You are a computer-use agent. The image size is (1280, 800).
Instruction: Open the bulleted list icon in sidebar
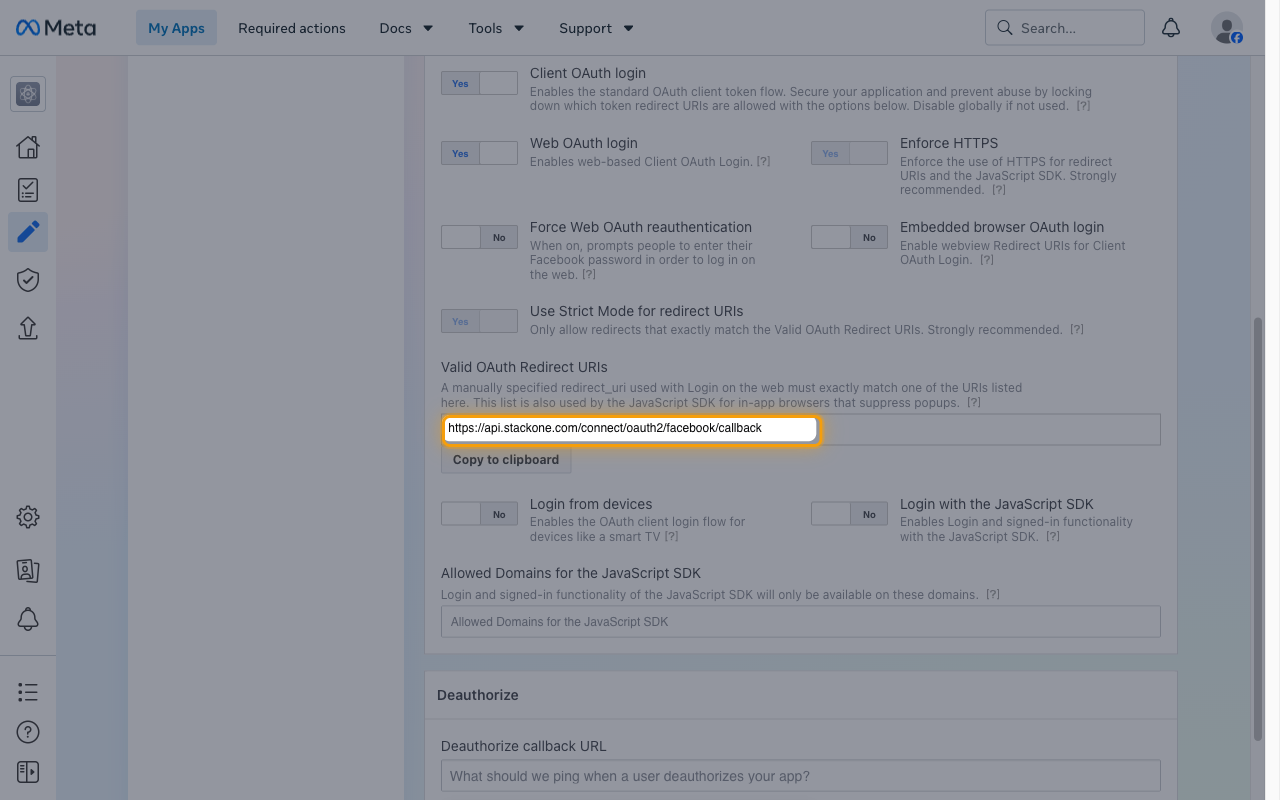pos(28,692)
